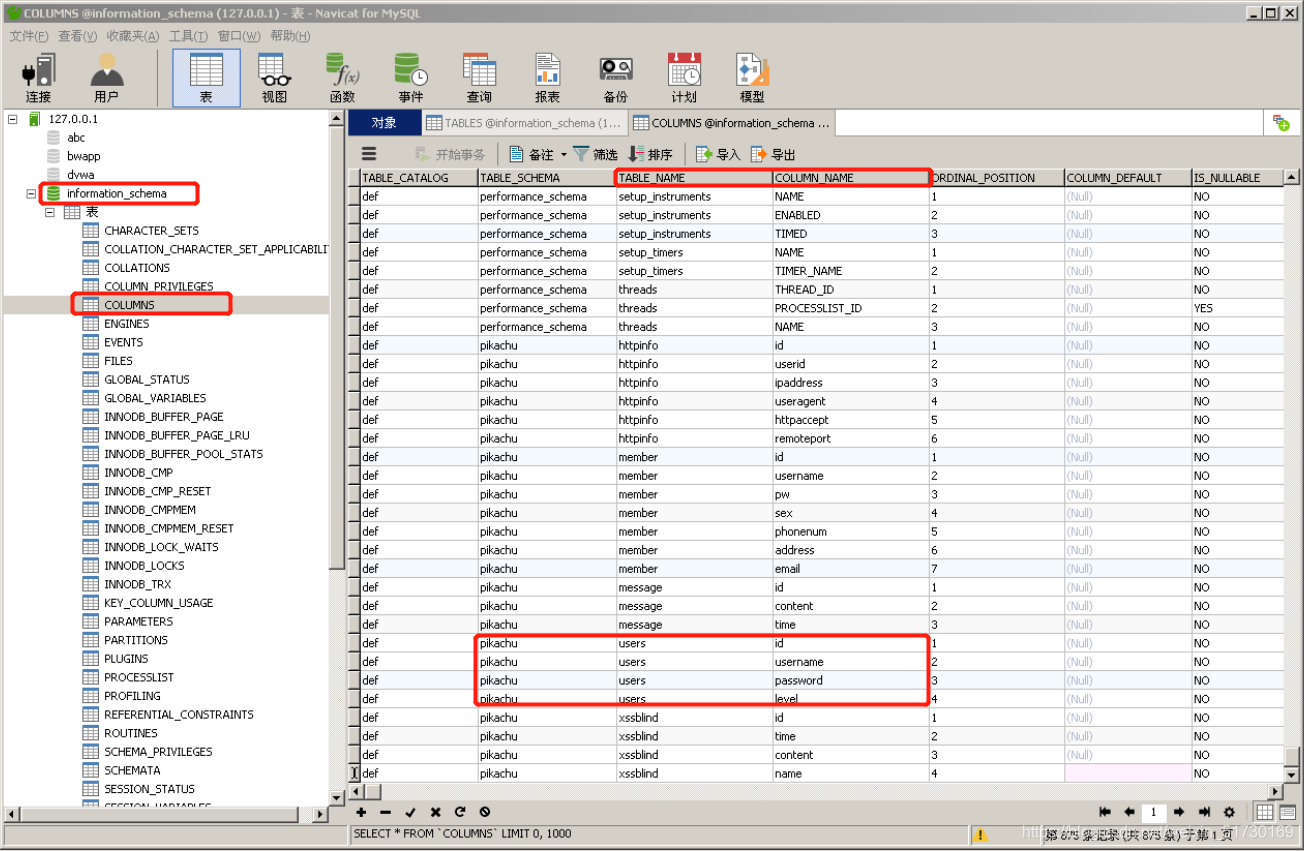Click the add-record plus icon
Image resolution: width=1304 pixels, height=851 pixels.
[361, 812]
